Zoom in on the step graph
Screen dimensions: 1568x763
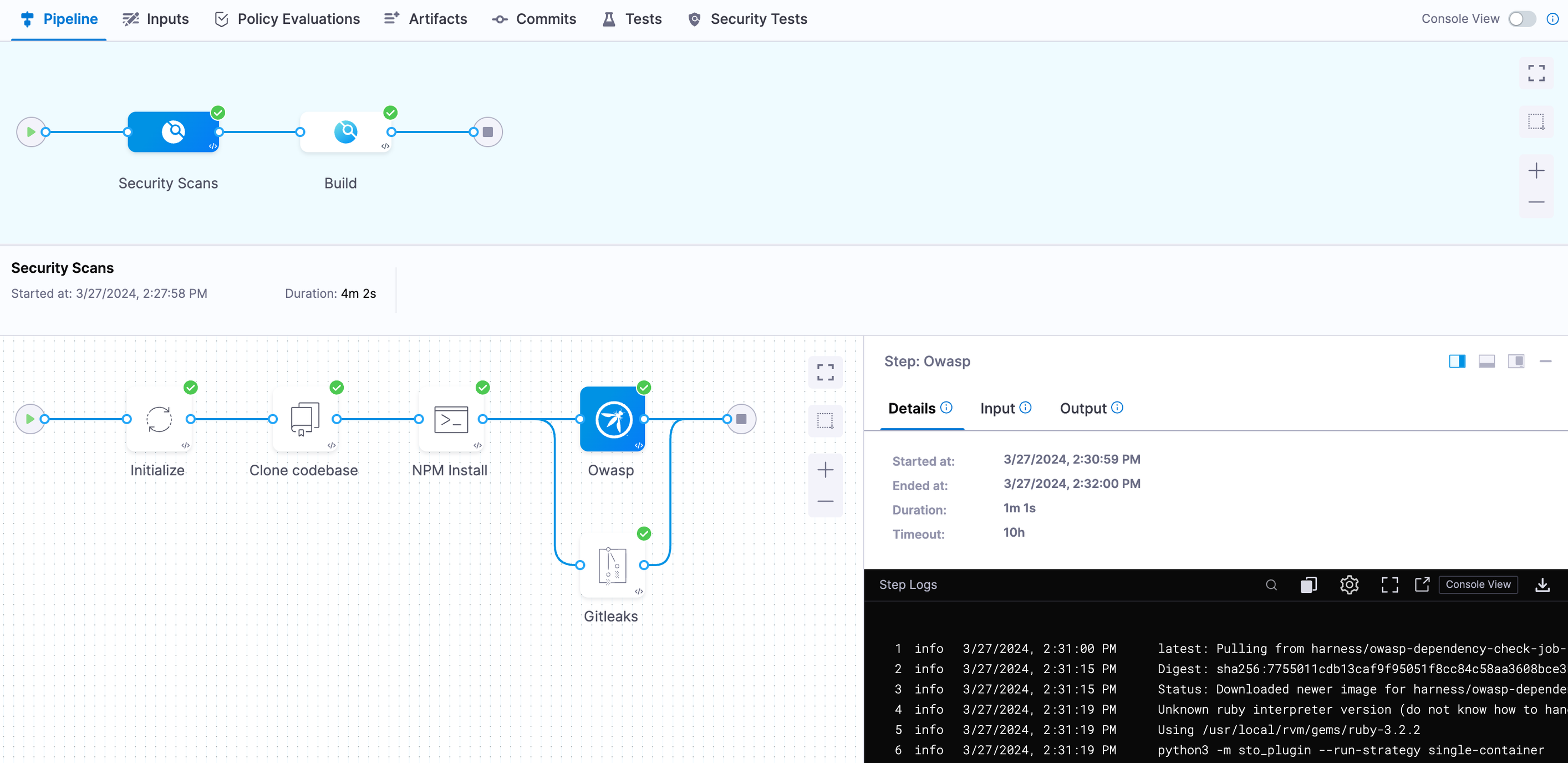(825, 470)
